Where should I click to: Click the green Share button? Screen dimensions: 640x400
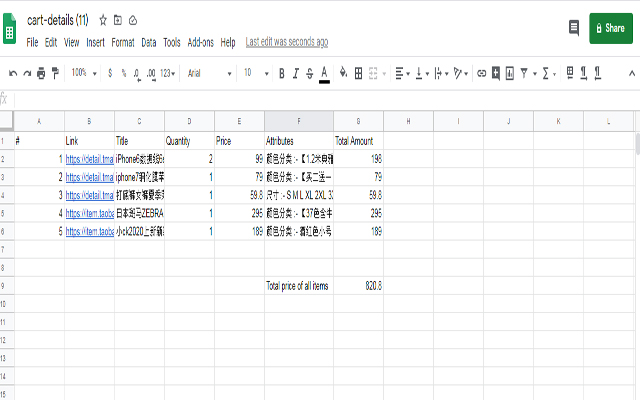611,28
